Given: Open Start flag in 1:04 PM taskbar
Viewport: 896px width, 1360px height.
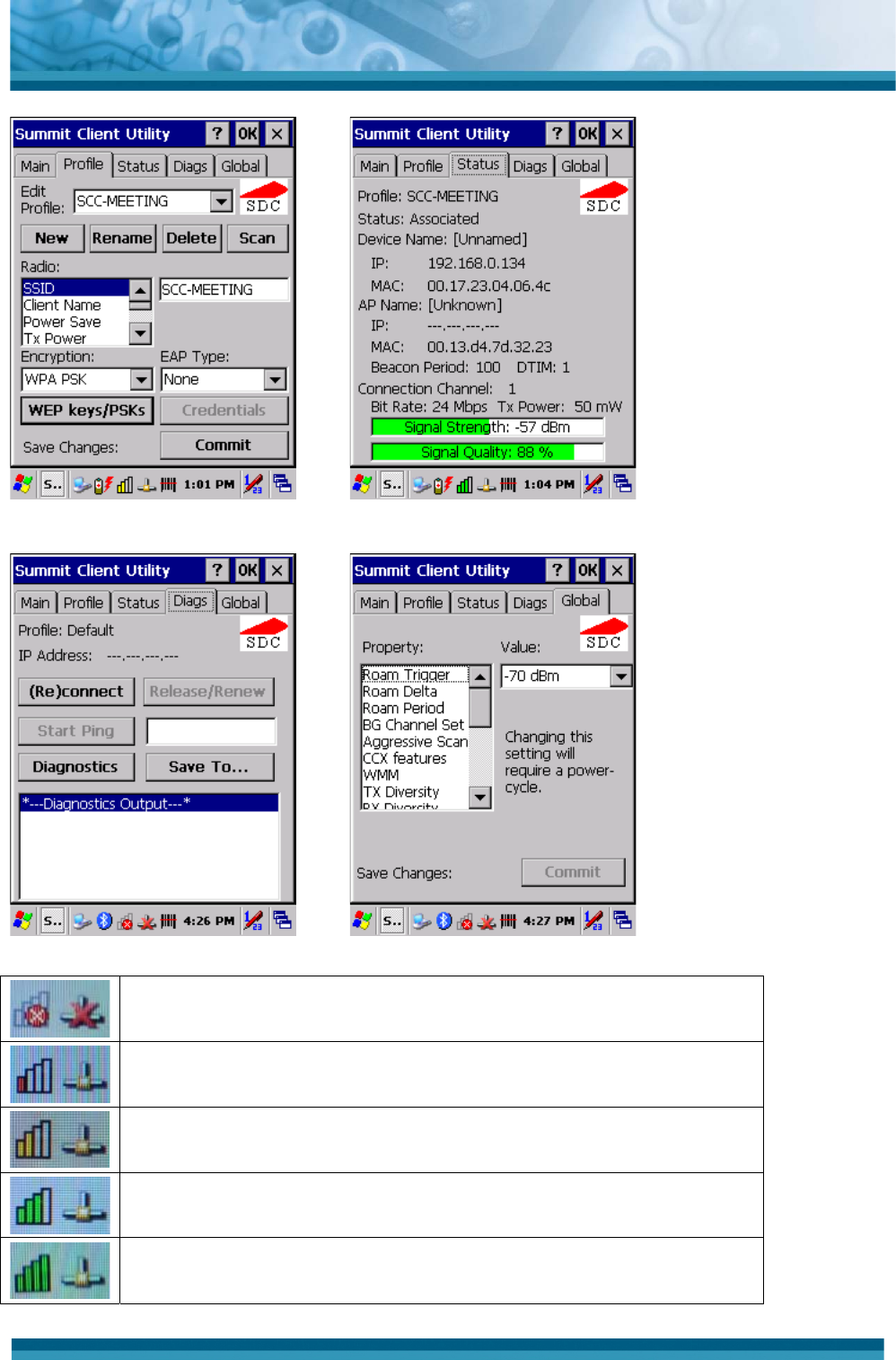Looking at the screenshot, I should coord(363,484).
